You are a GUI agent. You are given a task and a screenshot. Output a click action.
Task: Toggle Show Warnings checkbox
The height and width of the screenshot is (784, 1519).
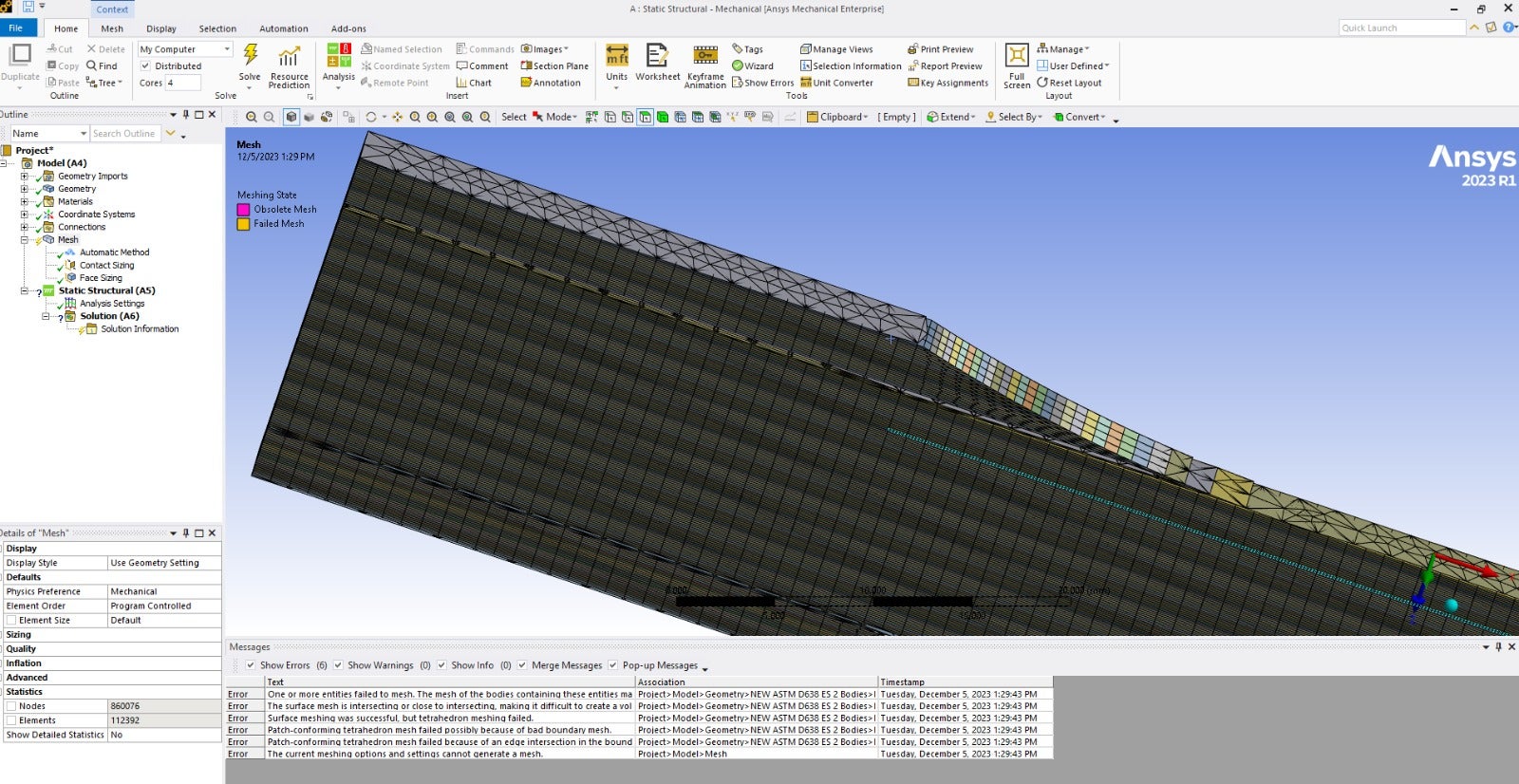[x=338, y=665]
